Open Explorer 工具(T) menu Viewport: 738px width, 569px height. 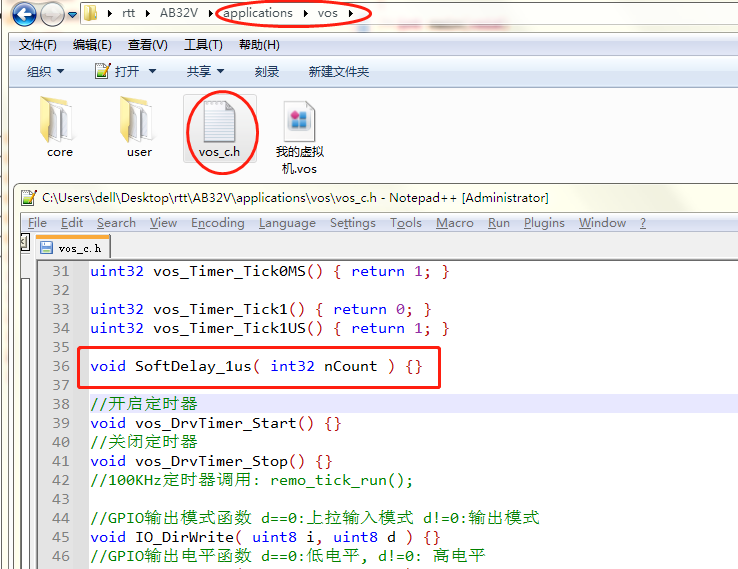tap(203, 45)
